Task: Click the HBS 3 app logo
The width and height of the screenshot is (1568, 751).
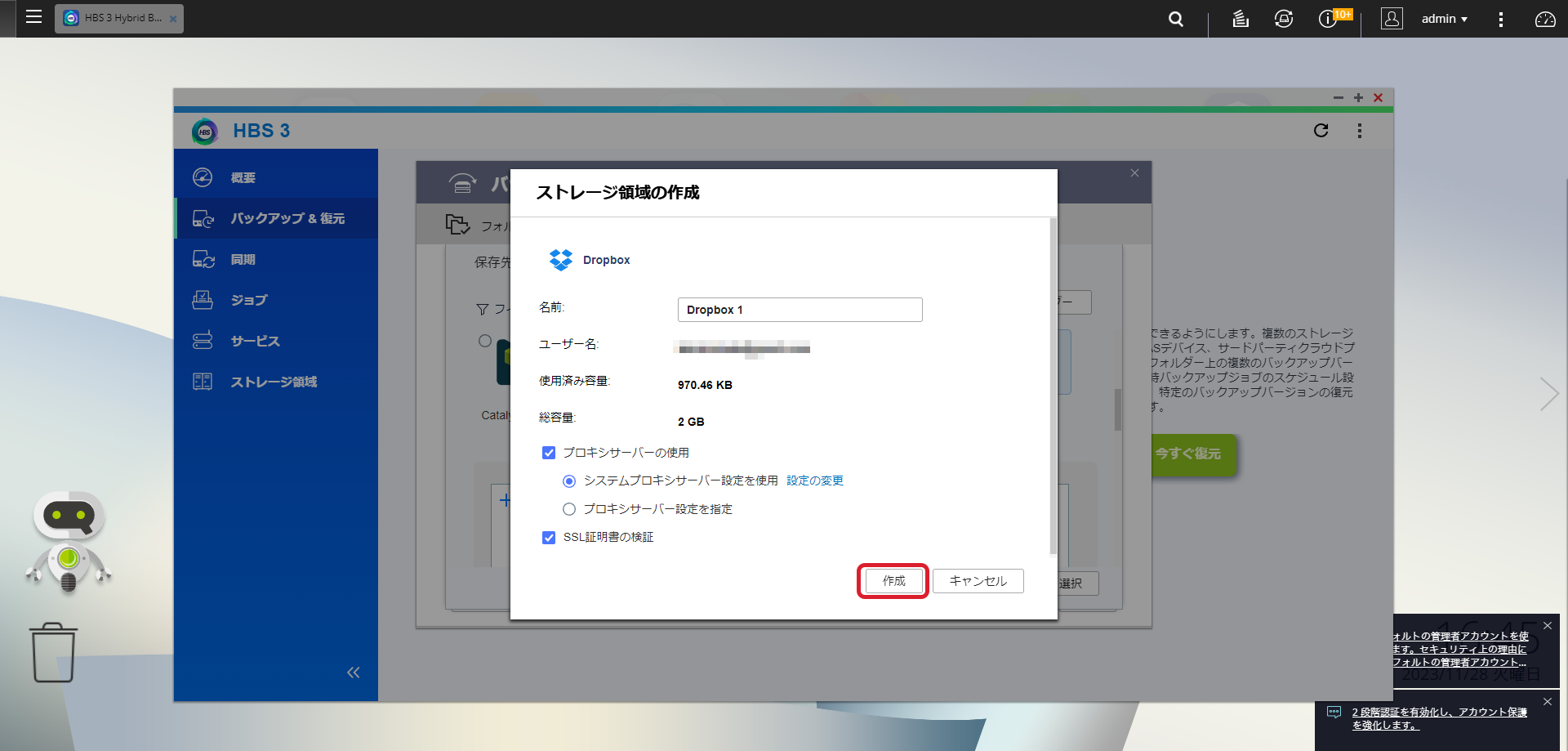Action: click(205, 131)
